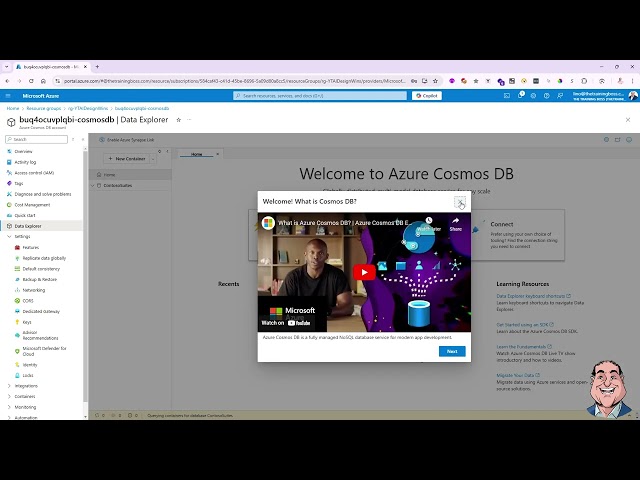Select Home in Data Explorer tree

130,175
